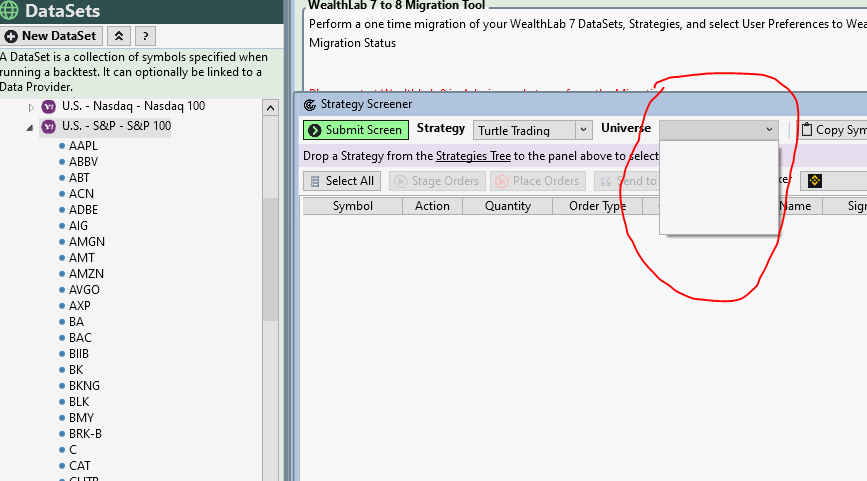Screen dimensions: 867x481
Task: Expand the U.S. - Nasdaq 100 tree node
Action: click(31, 106)
